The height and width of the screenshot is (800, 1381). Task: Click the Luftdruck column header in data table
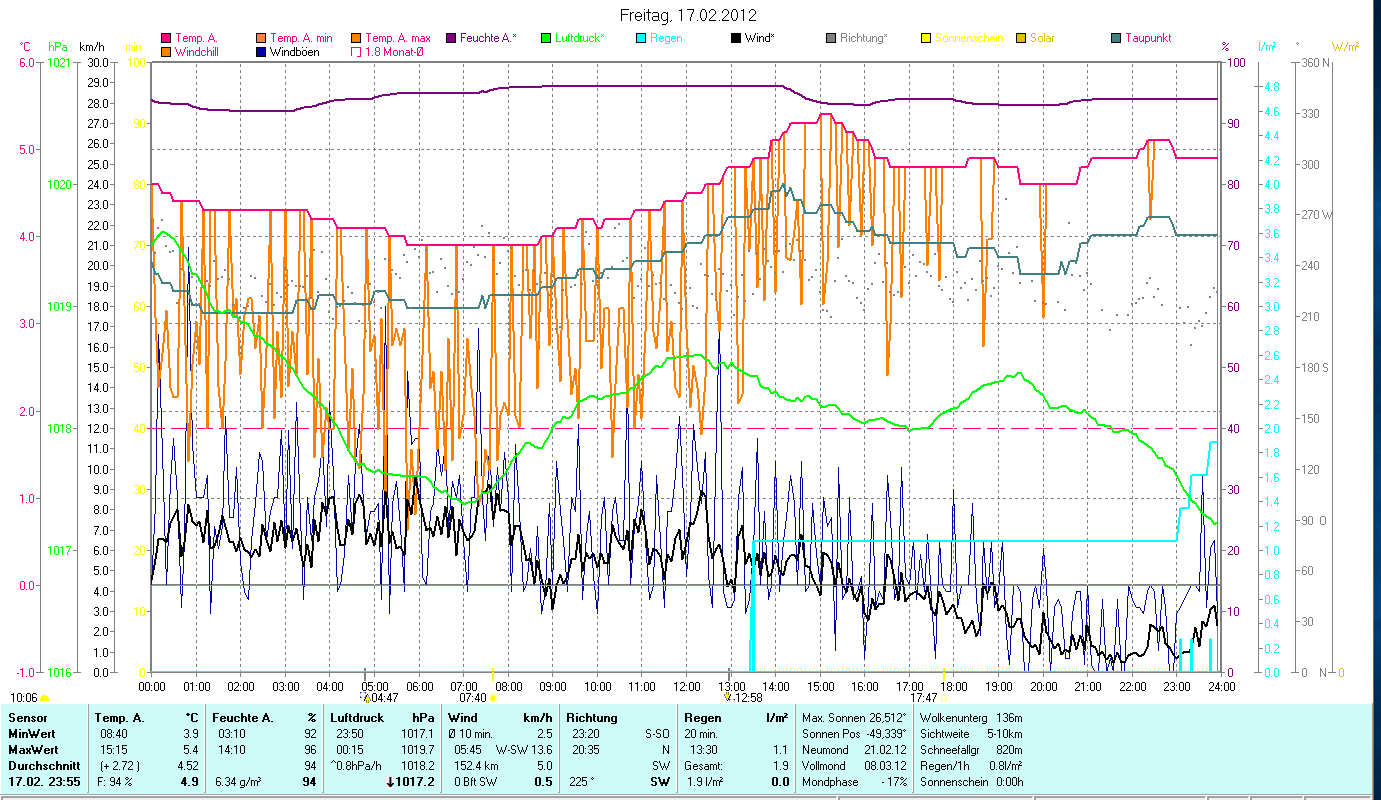(x=357, y=718)
